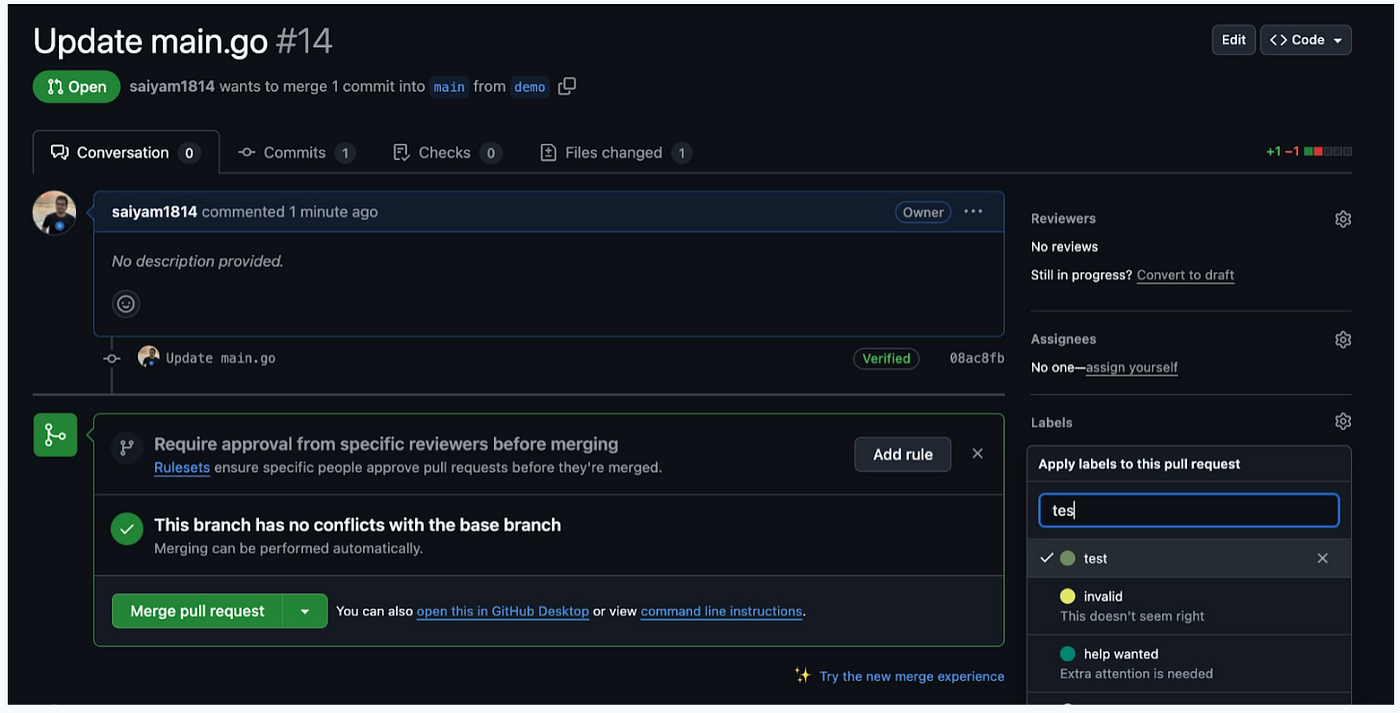Click the Assignees section heading
The image size is (1400, 713).
tap(1063, 340)
